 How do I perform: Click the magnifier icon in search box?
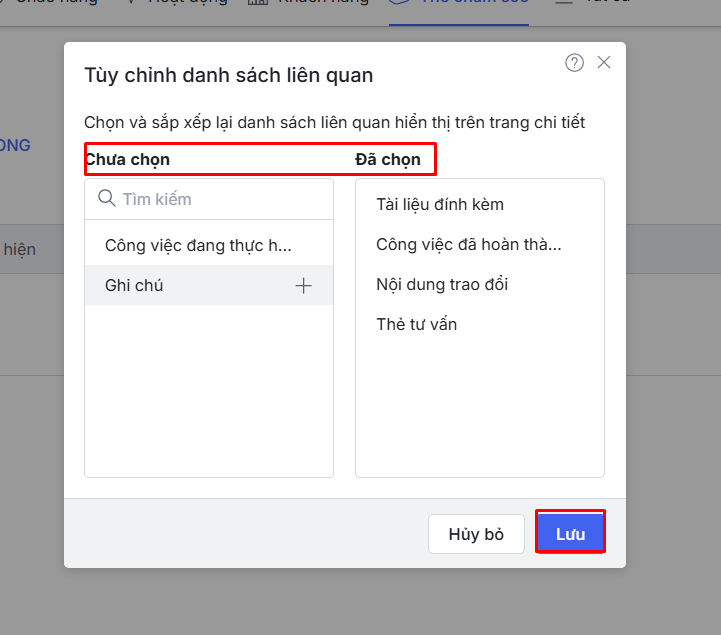coord(107,199)
